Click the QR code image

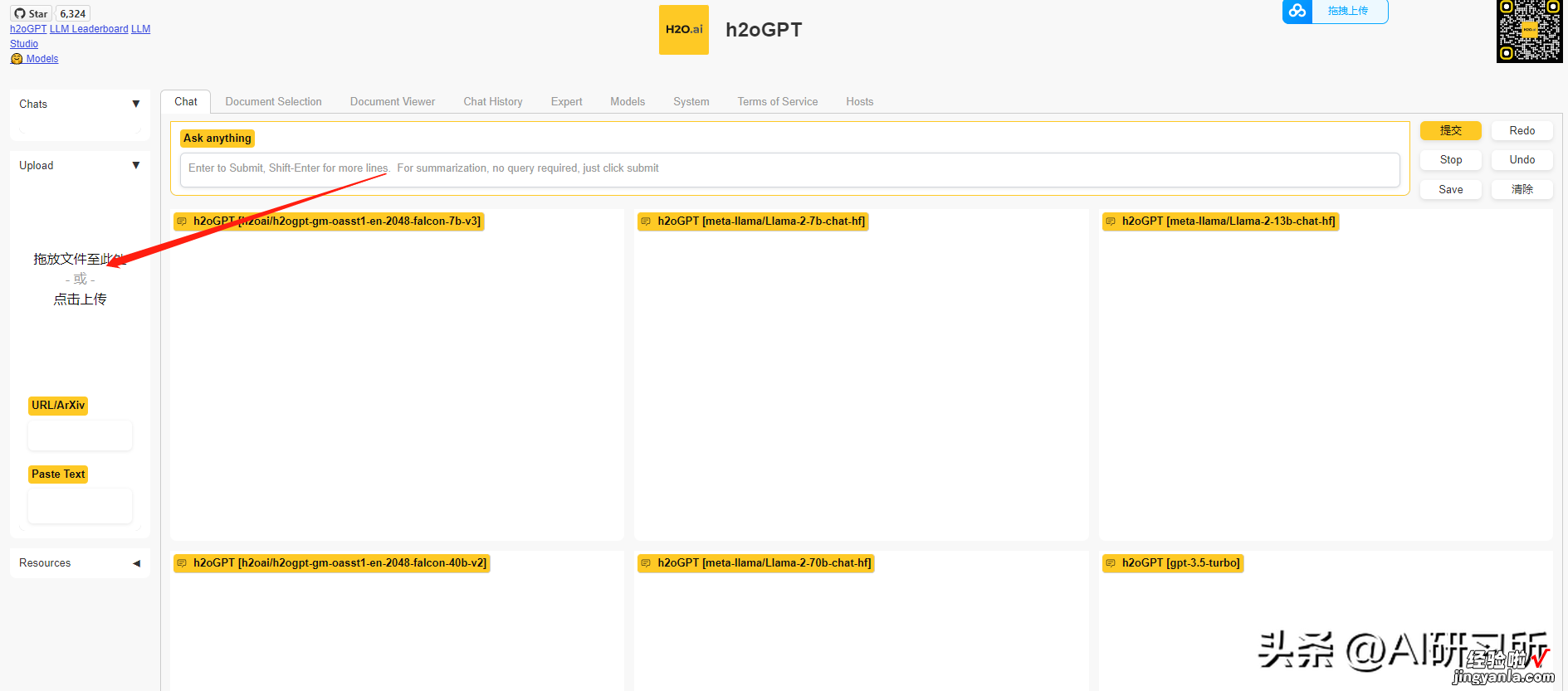[x=1530, y=31]
